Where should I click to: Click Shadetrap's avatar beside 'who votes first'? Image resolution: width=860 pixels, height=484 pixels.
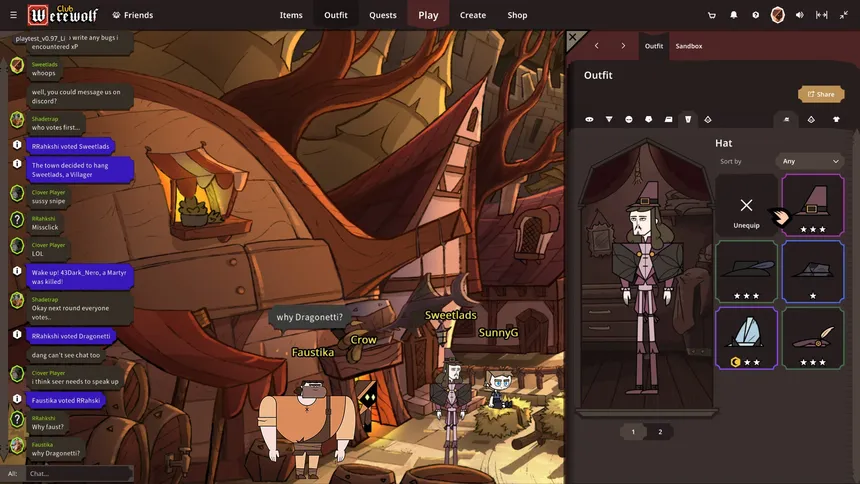pyautogui.click(x=17, y=120)
